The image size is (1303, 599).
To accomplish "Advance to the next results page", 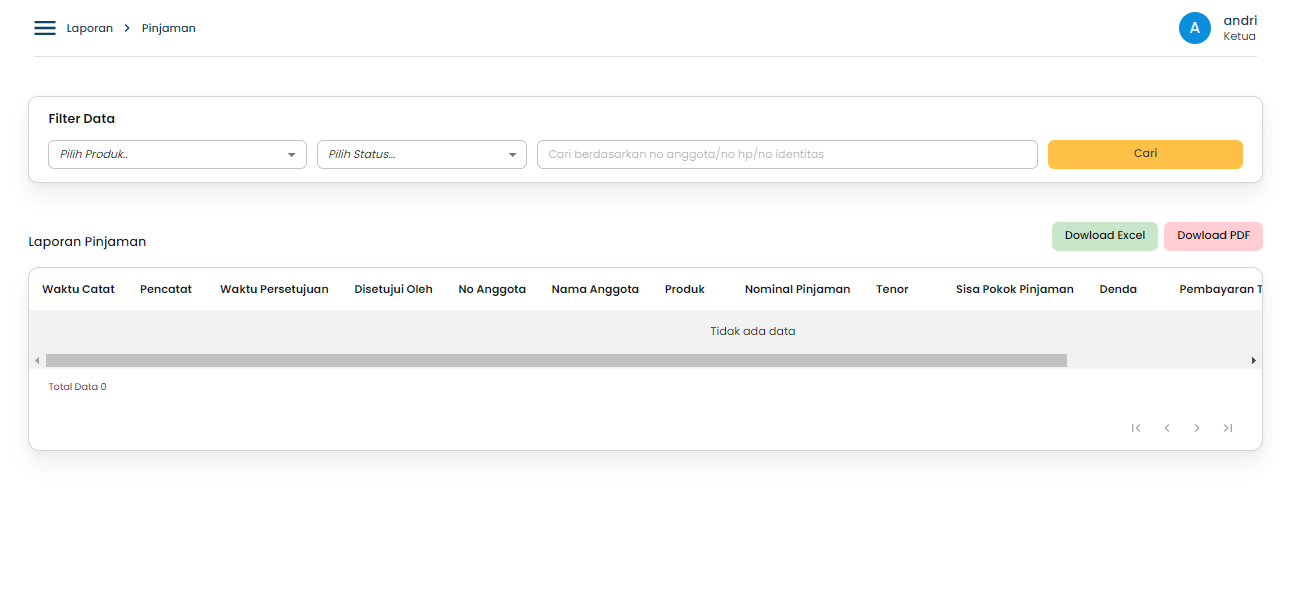I will click(x=1196, y=427).
